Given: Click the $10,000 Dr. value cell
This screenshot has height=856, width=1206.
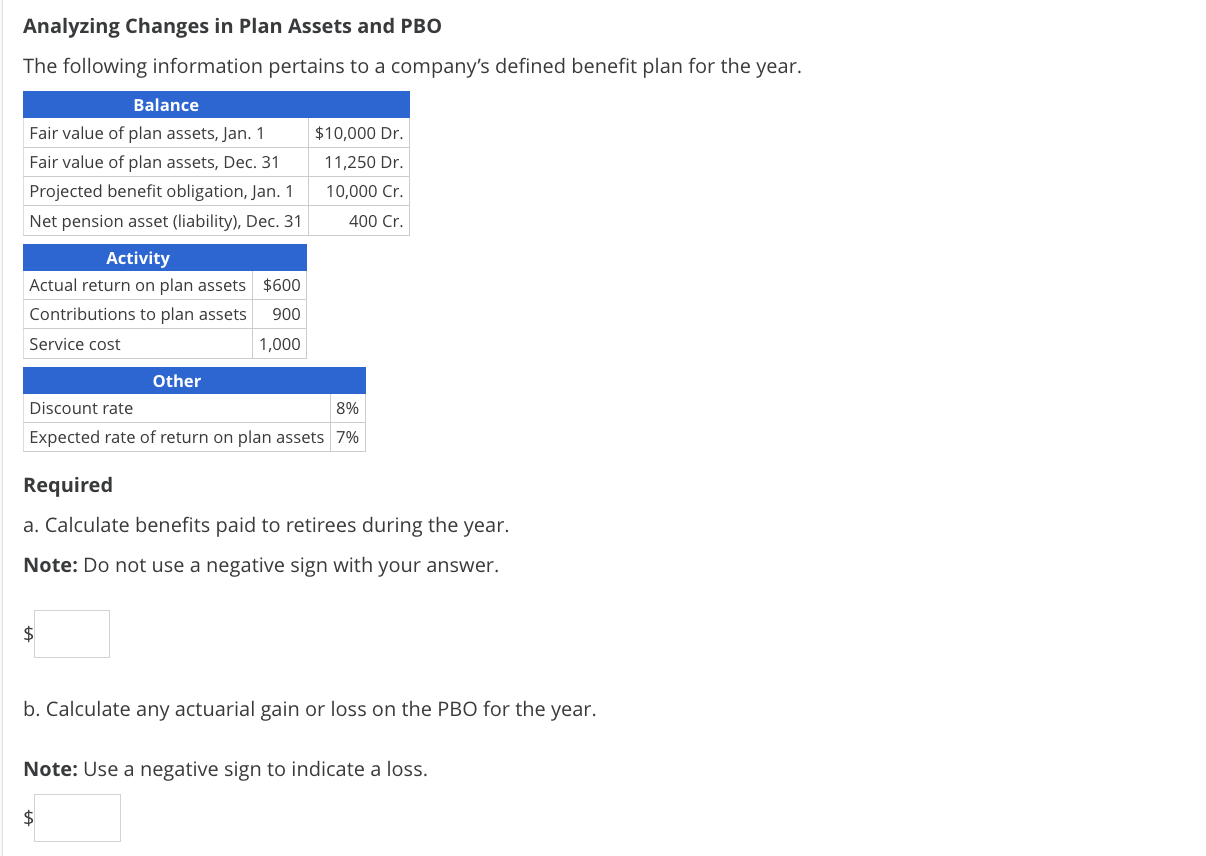Looking at the screenshot, I should [358, 132].
